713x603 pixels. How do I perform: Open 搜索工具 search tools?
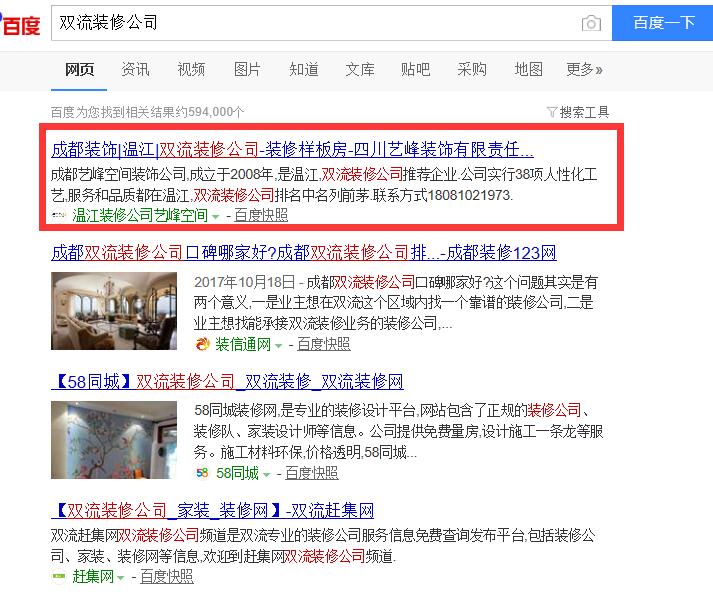pyautogui.click(x=584, y=112)
